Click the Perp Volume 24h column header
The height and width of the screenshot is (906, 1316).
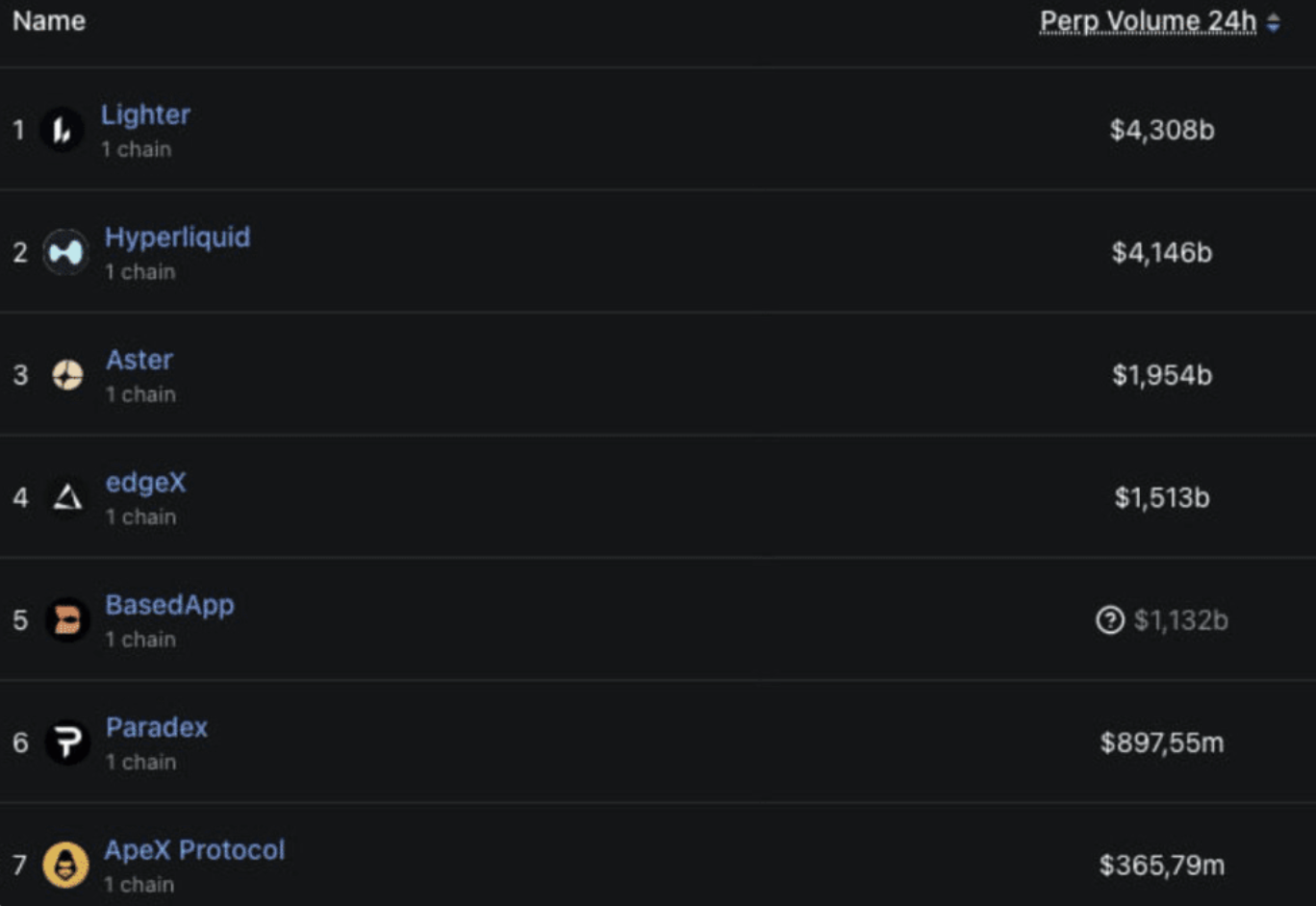pyautogui.click(x=1148, y=21)
